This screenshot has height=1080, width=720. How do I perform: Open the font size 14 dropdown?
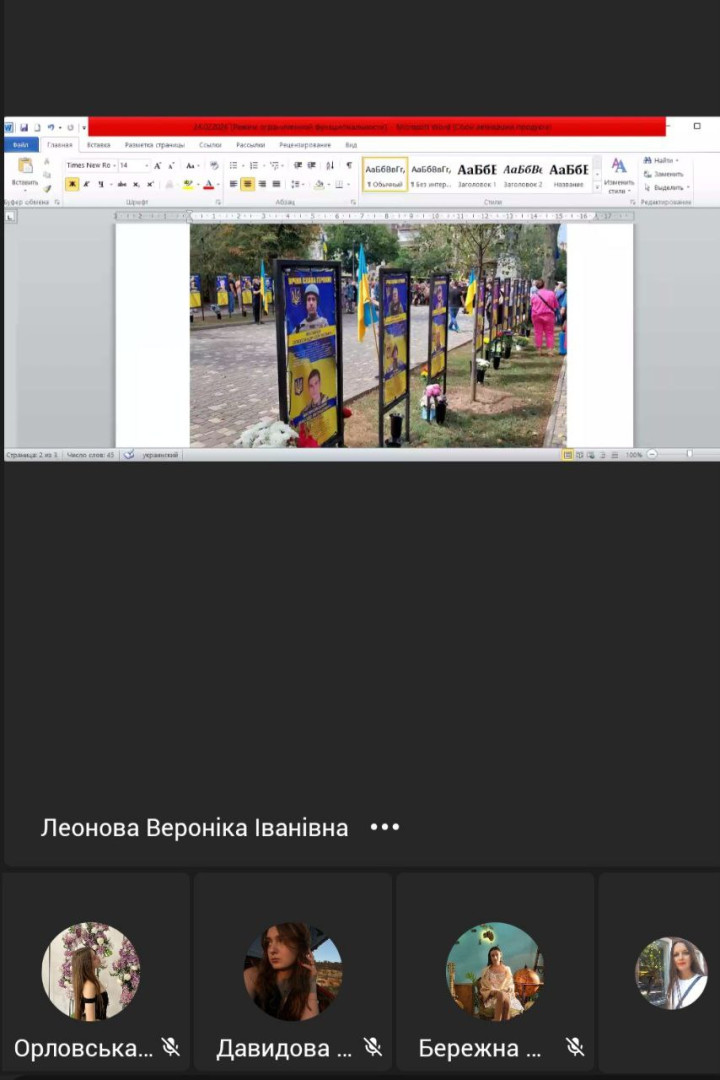(133, 166)
